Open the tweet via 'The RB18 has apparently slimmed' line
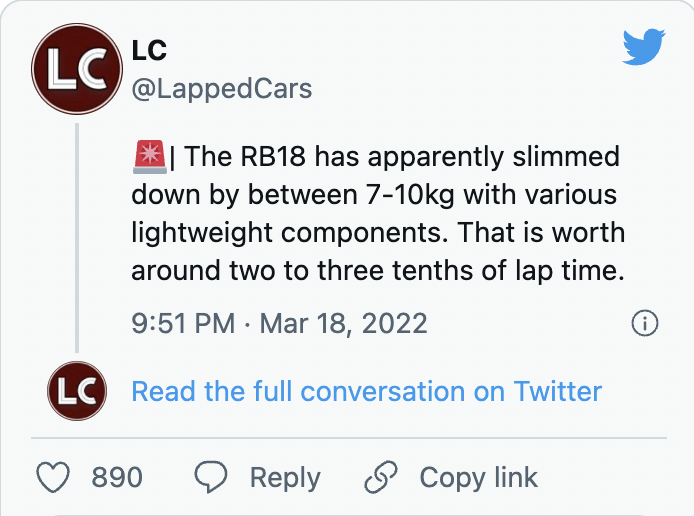The width and height of the screenshot is (694, 516). (x=402, y=157)
